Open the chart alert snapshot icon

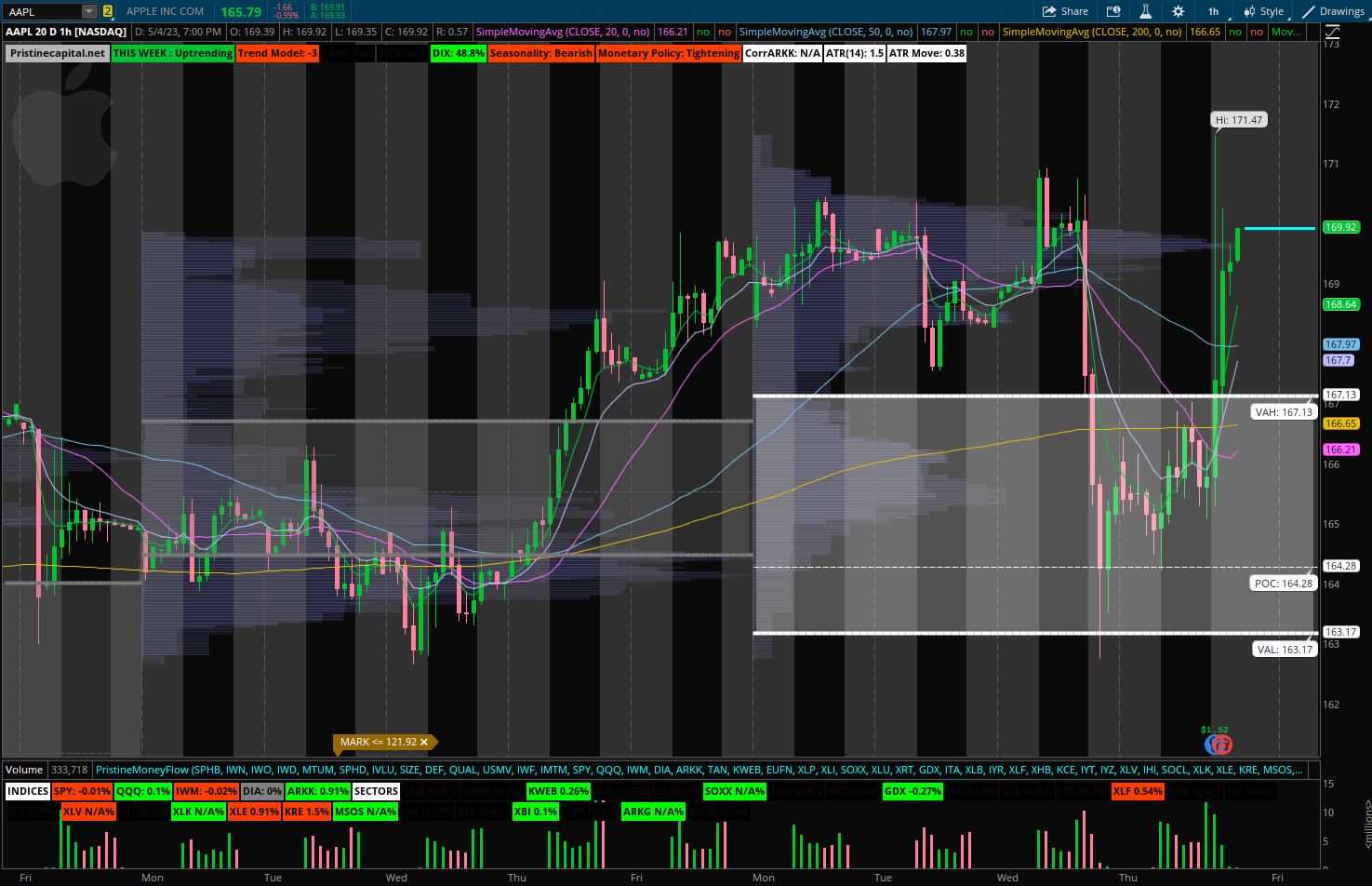click(1113, 11)
